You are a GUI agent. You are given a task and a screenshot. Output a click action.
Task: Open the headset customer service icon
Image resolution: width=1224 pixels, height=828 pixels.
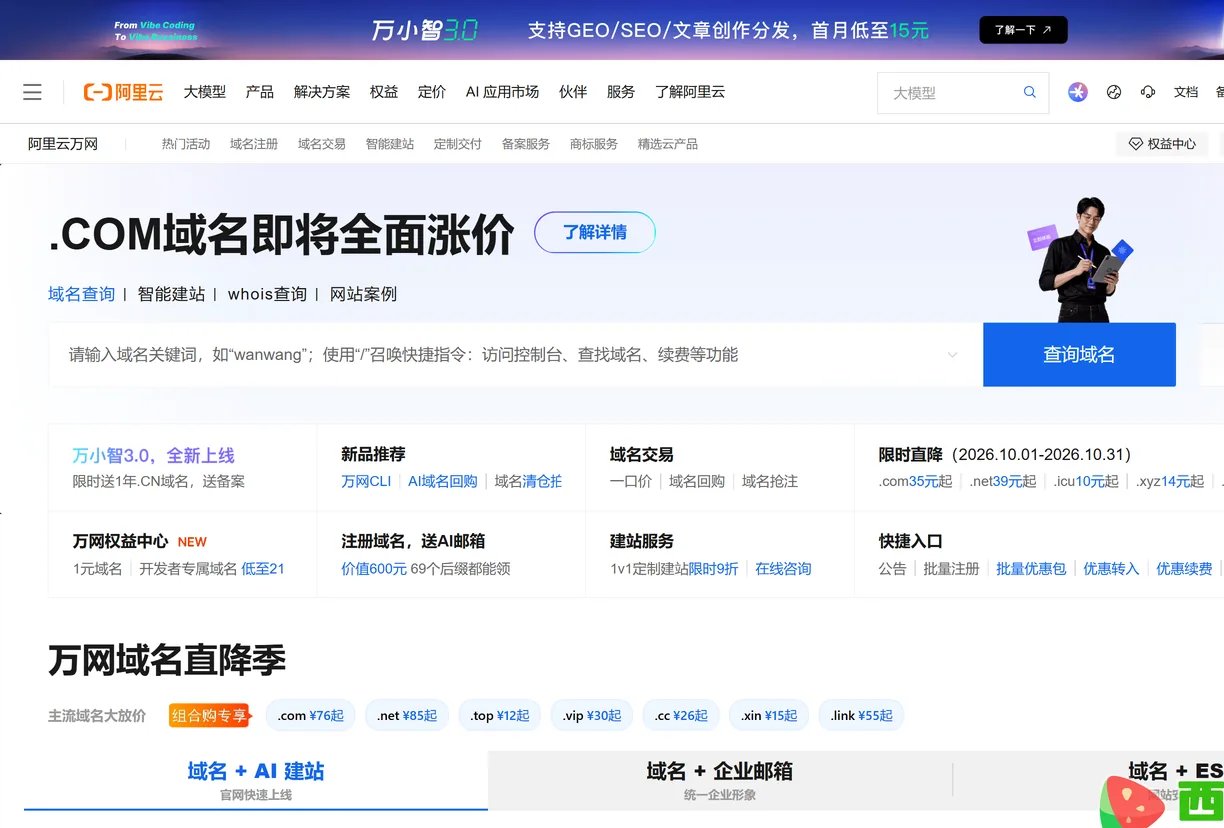click(x=1148, y=92)
